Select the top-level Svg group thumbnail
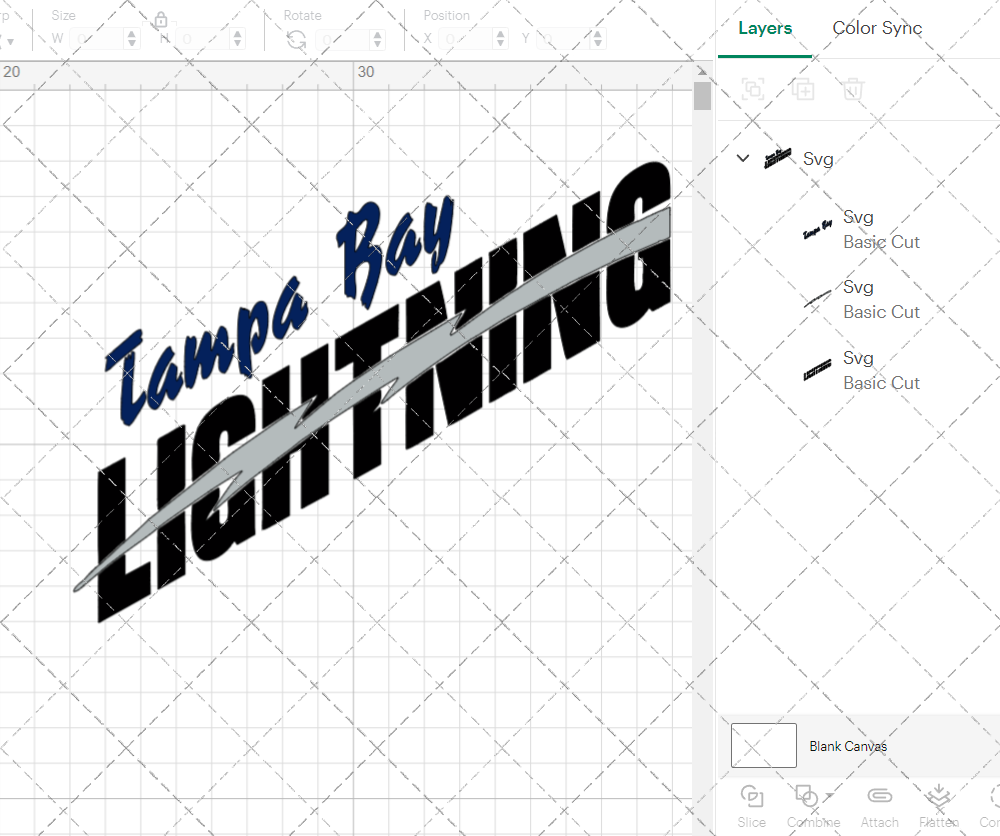 [777, 159]
